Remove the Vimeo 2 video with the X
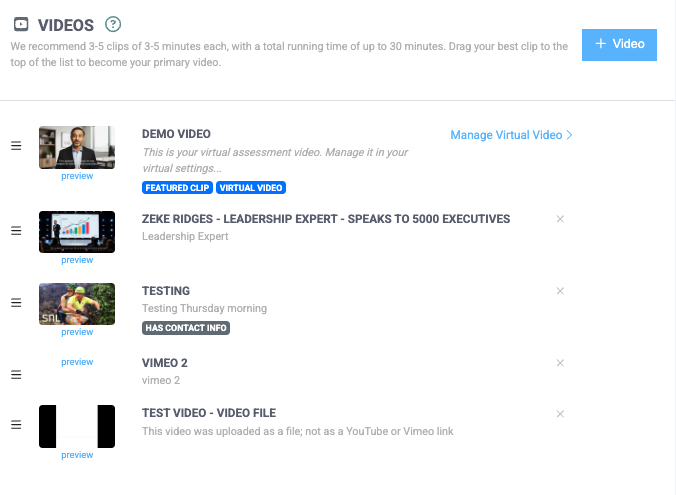 560,363
